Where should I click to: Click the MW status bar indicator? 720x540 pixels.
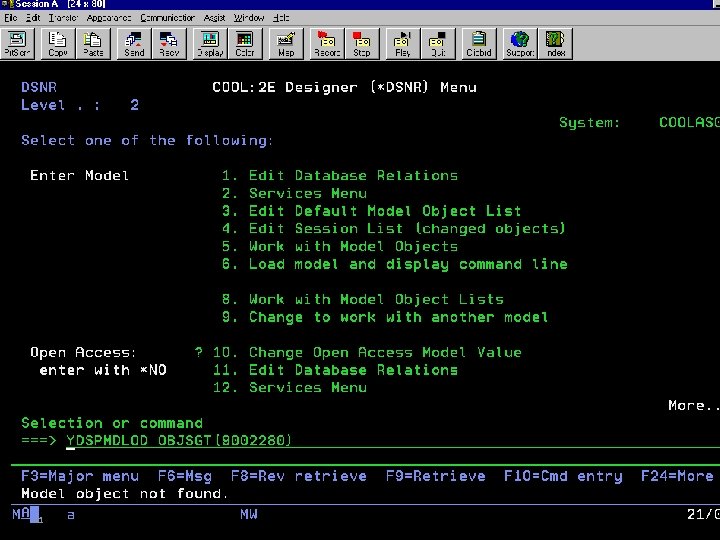249,514
